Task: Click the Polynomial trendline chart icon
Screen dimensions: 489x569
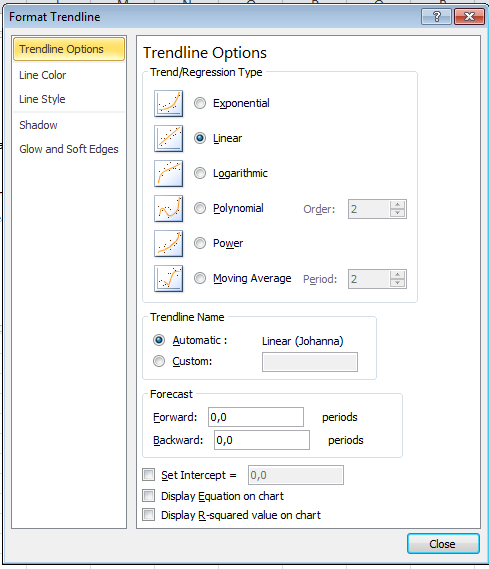Action: 168,208
